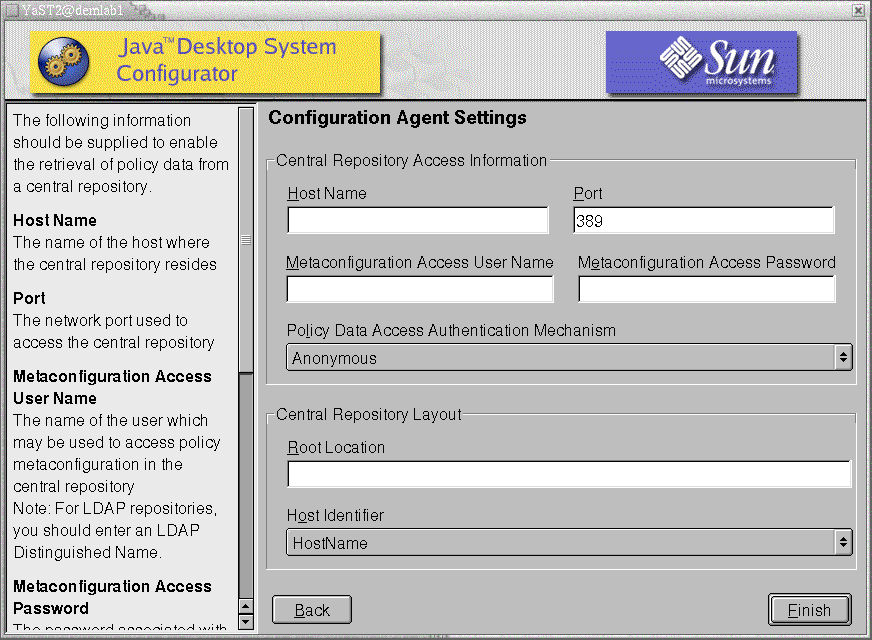Click the 'Metaconfiguration Access Password' help heading in the left panel
Image resolution: width=872 pixels, height=640 pixels.
pyautogui.click(x=112, y=597)
